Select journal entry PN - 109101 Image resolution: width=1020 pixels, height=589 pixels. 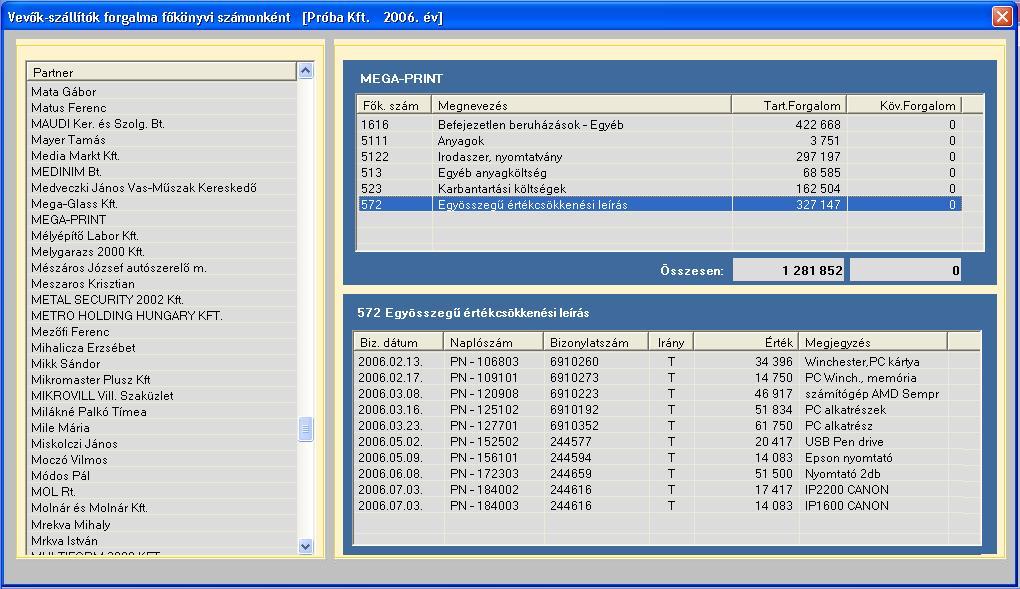651,377
